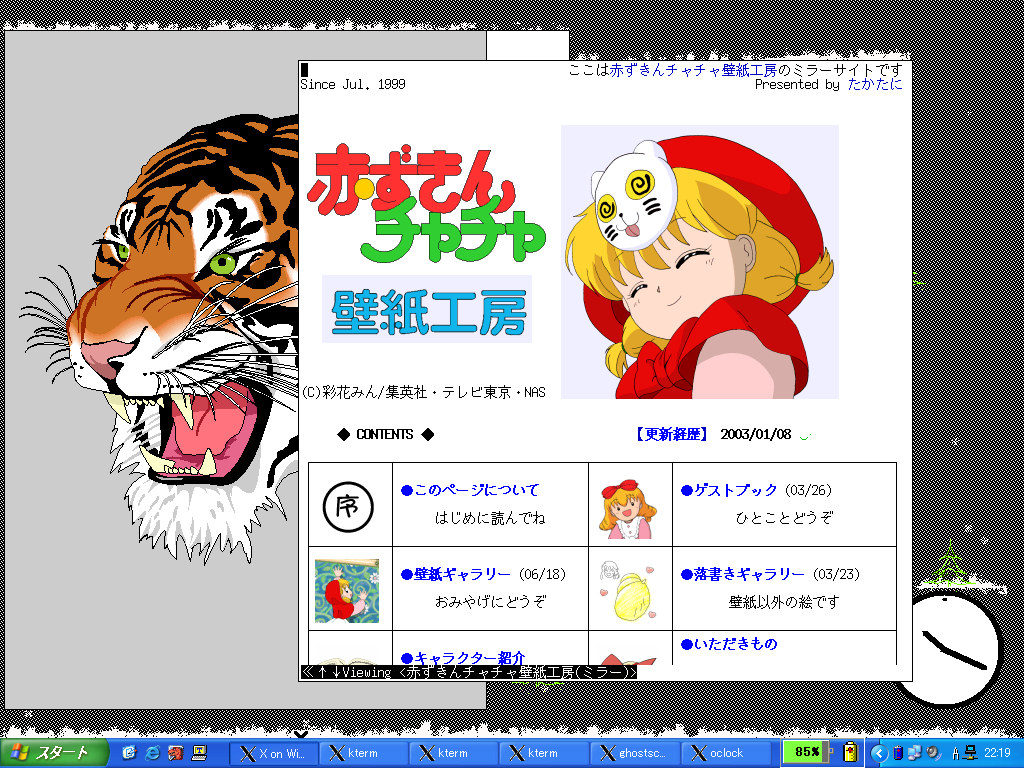Launch Internet Explorer from quick launch
This screenshot has height=768, width=1024.
pyautogui.click(x=152, y=753)
